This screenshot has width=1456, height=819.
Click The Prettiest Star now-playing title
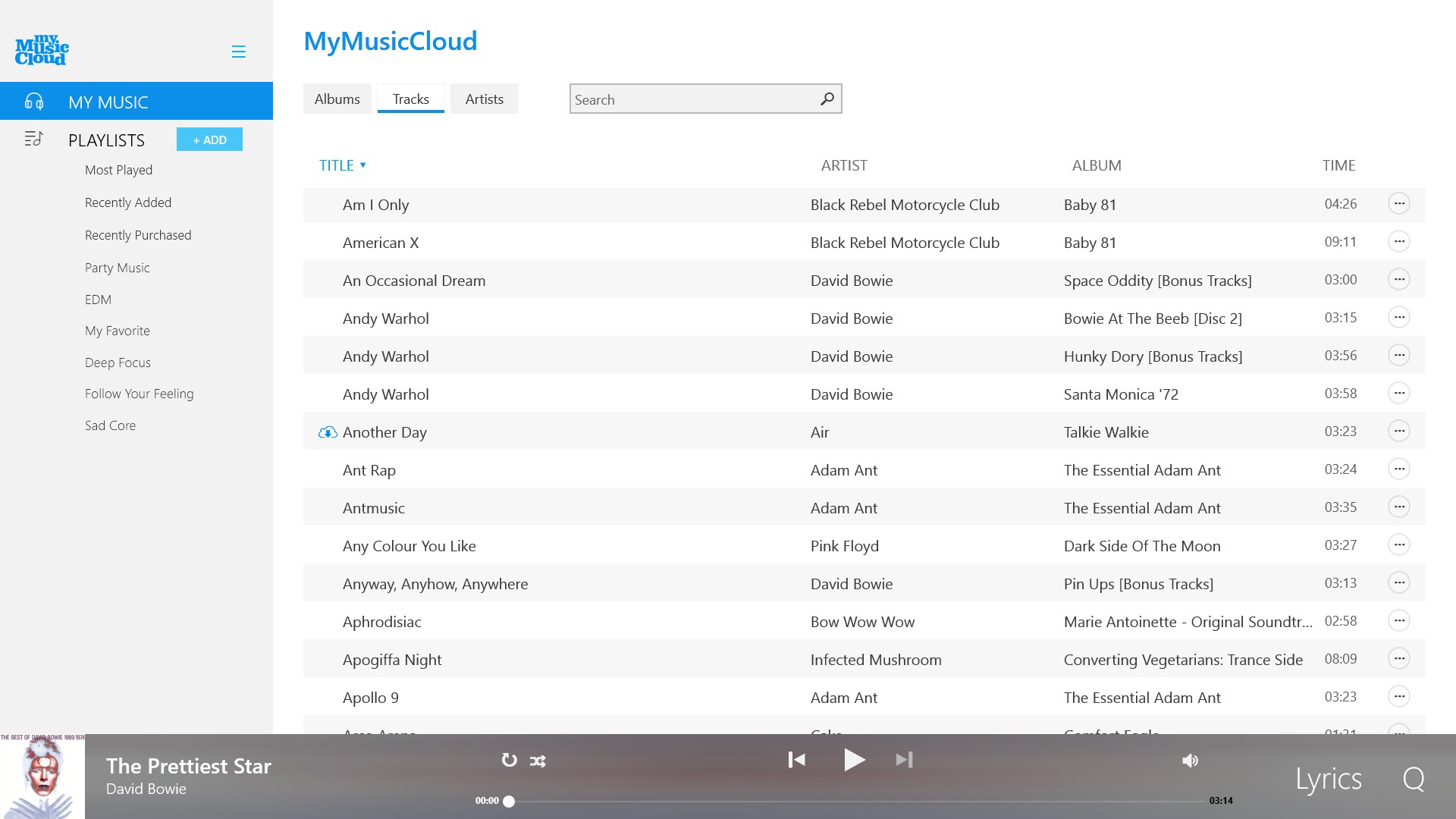point(189,766)
